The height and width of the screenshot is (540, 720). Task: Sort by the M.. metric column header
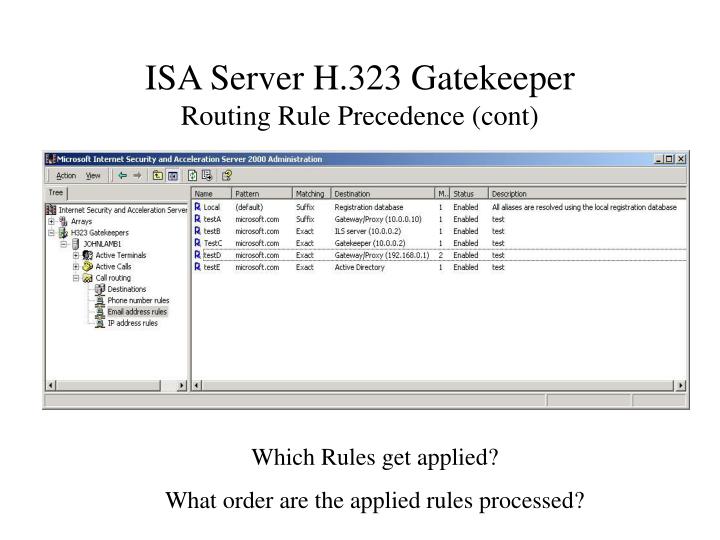click(x=442, y=194)
